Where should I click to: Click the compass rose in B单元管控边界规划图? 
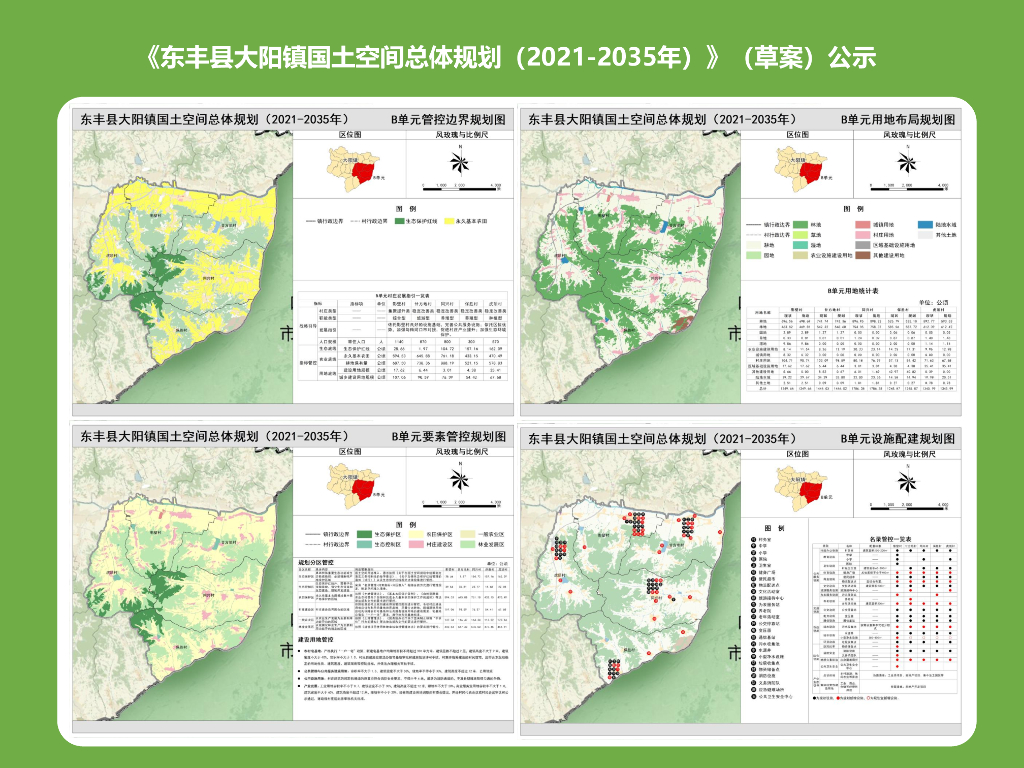click(x=460, y=161)
